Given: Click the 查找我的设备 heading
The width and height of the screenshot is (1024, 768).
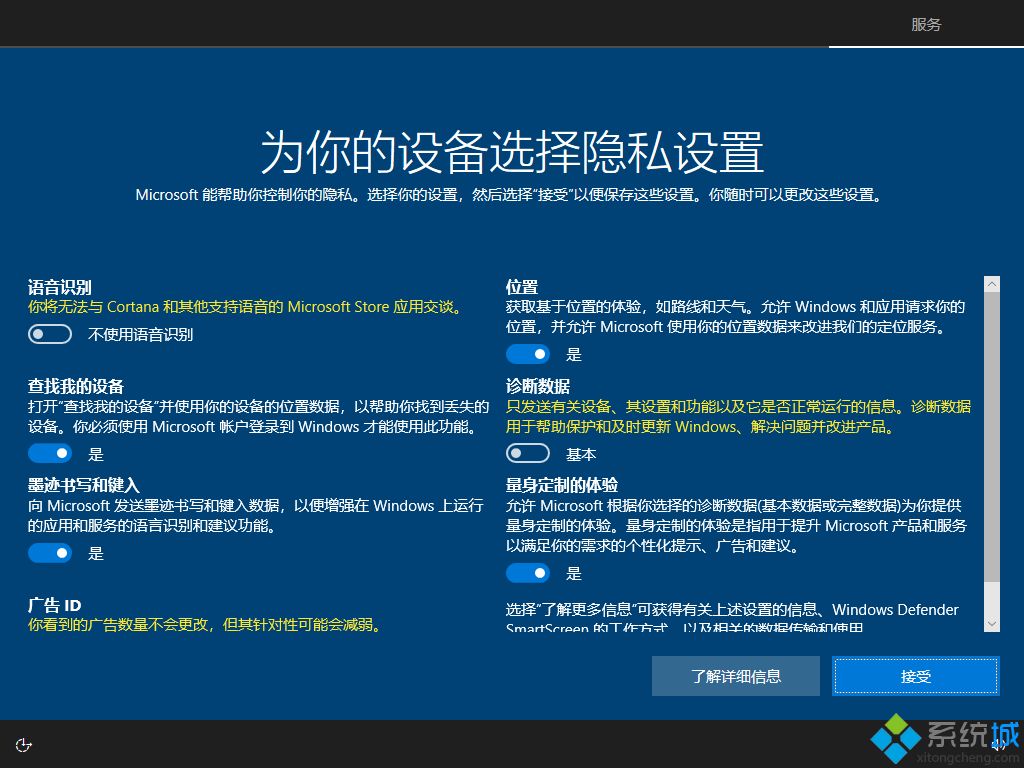Looking at the screenshot, I should (x=76, y=386).
